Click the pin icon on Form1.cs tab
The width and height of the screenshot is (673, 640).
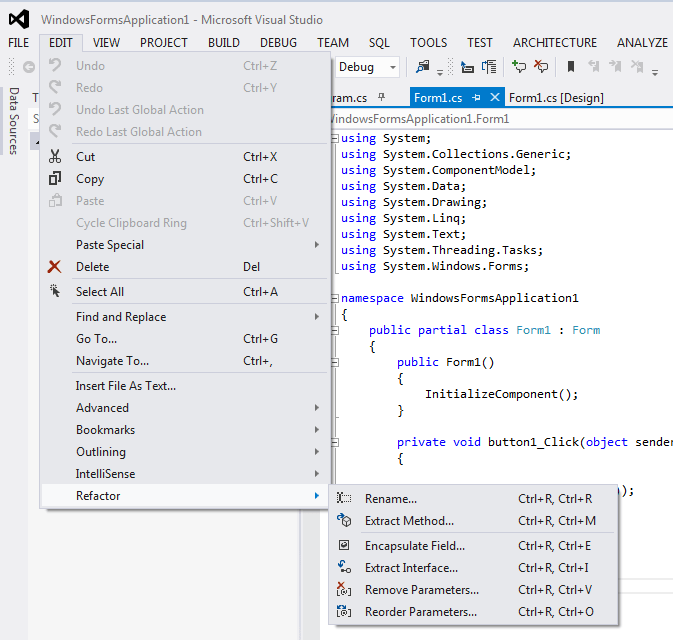(476, 97)
